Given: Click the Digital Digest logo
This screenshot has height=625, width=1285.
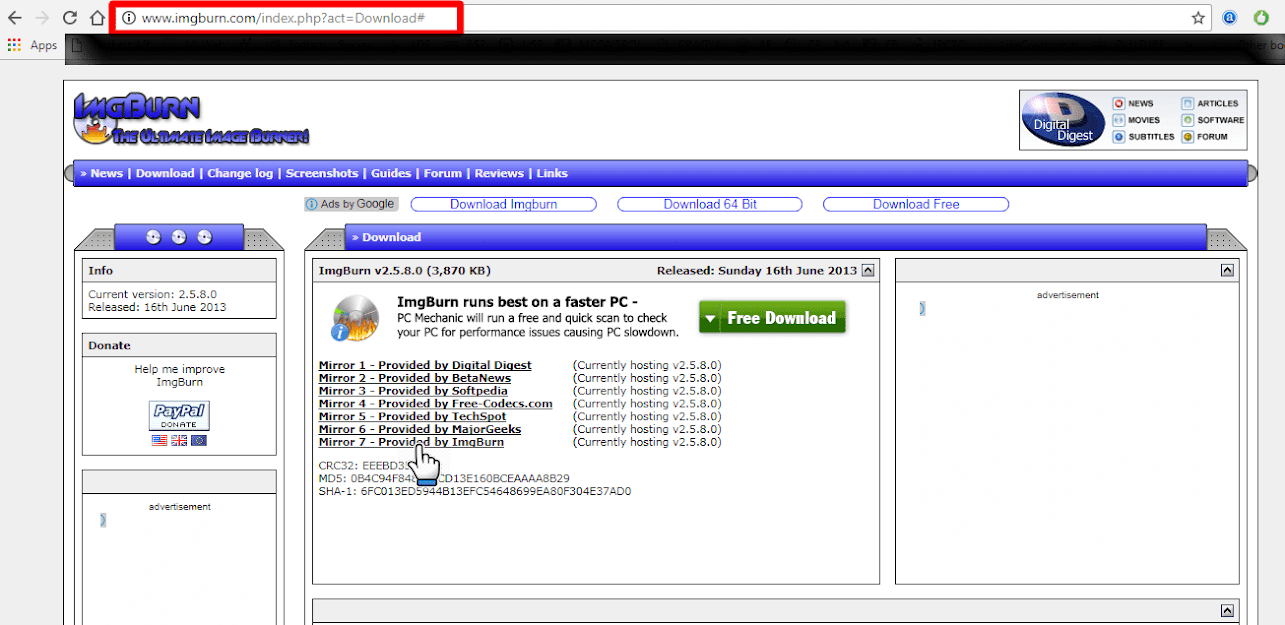Looking at the screenshot, I should tap(1063, 120).
